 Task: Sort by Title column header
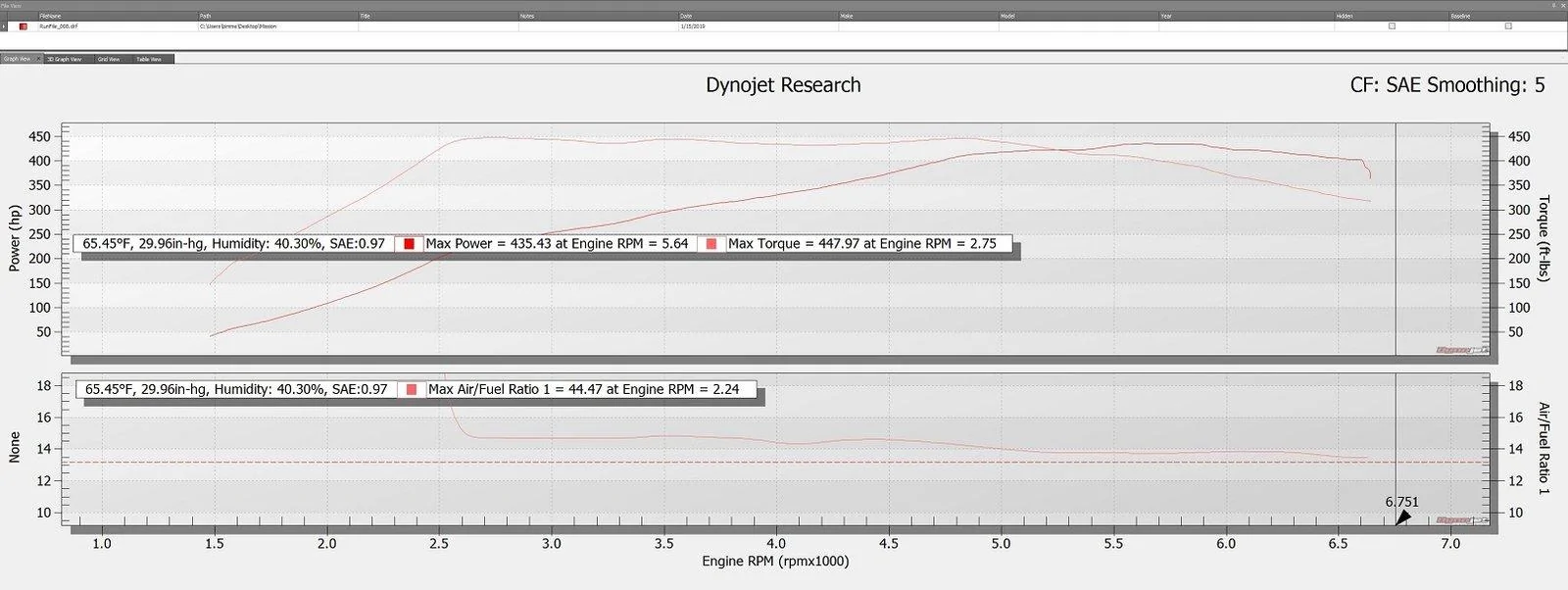(438, 17)
